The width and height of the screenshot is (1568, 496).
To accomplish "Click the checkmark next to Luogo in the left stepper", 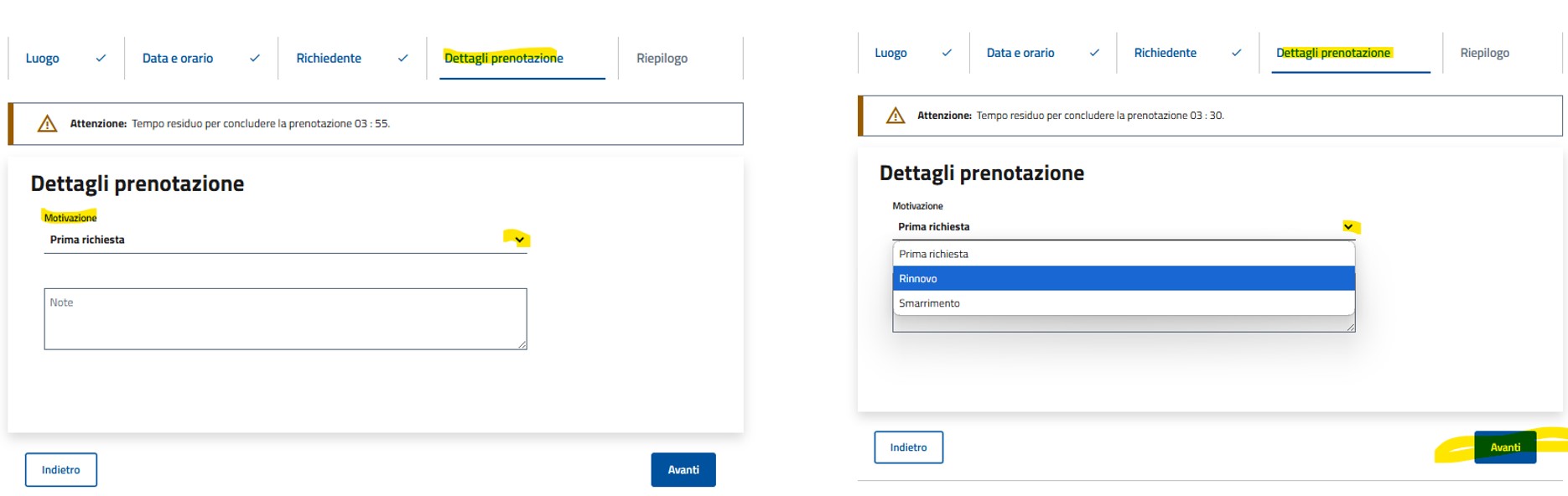I will (101, 59).
